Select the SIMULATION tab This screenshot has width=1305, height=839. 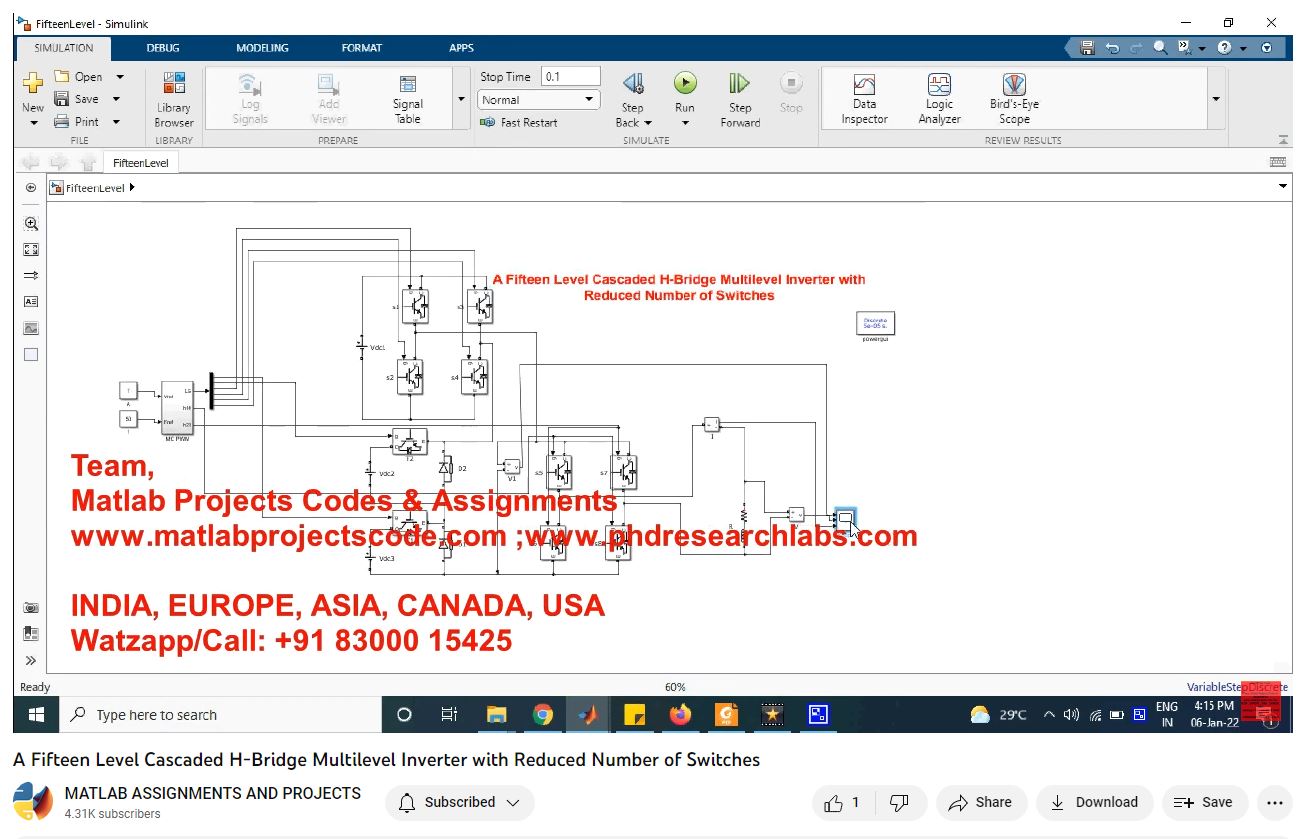63,48
